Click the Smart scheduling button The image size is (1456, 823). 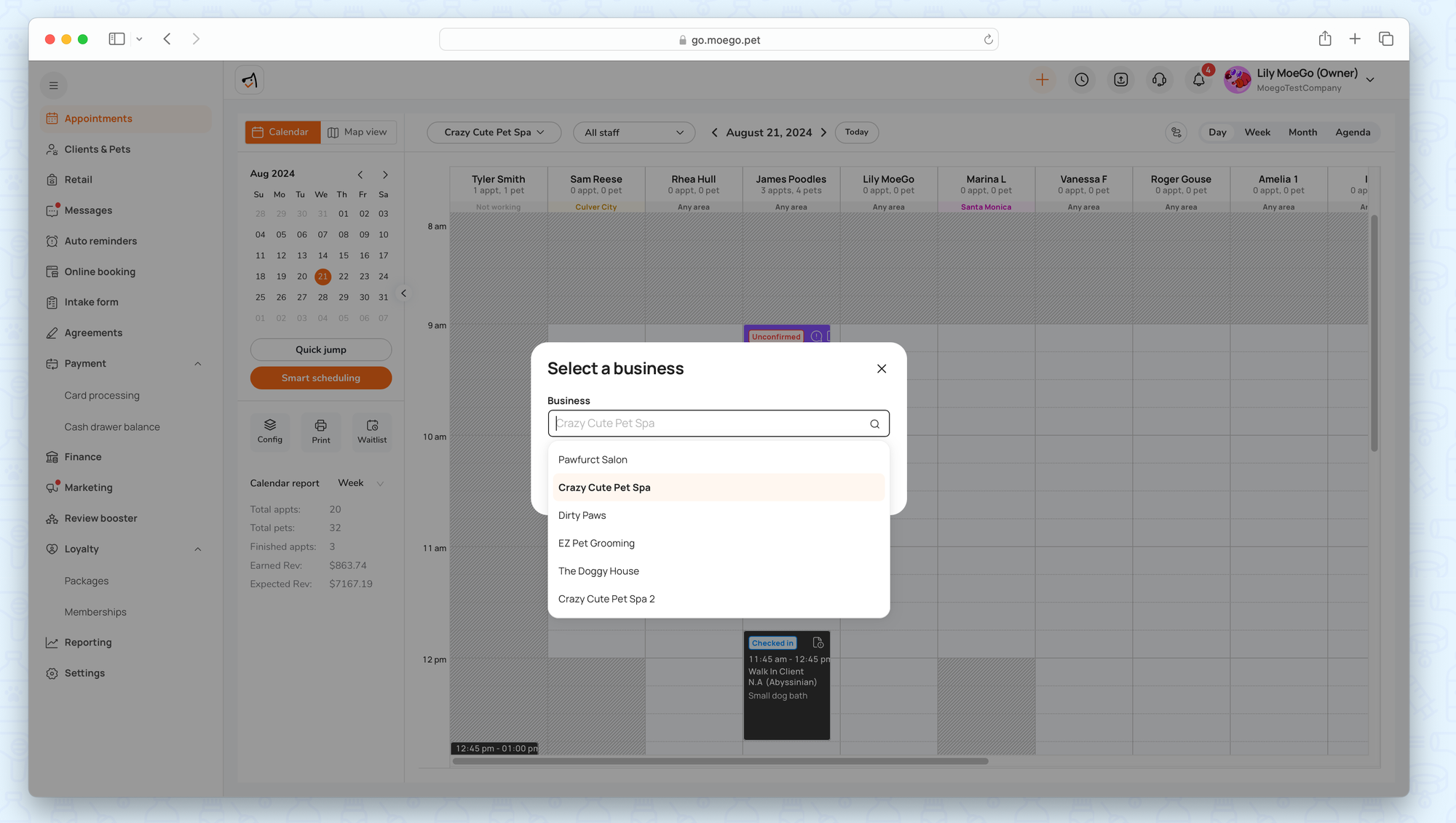[321, 378]
